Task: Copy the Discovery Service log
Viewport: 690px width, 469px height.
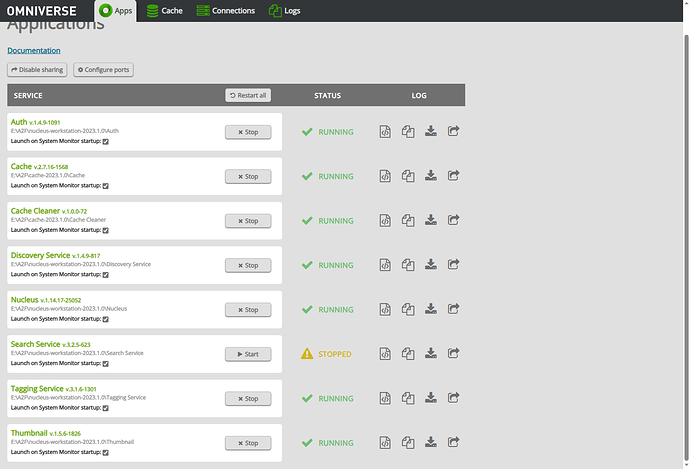Action: 408,265
